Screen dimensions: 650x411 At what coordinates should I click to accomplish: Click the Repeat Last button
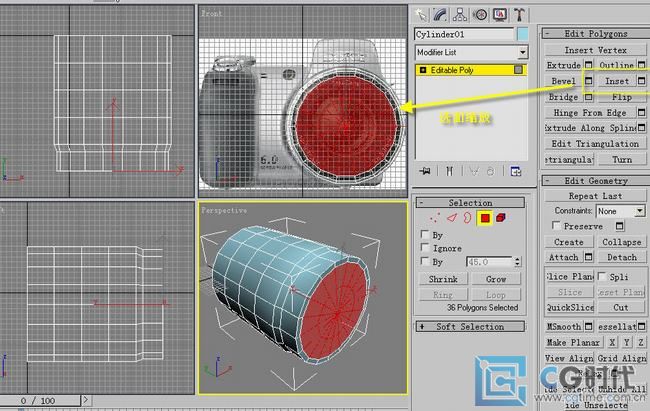595,196
